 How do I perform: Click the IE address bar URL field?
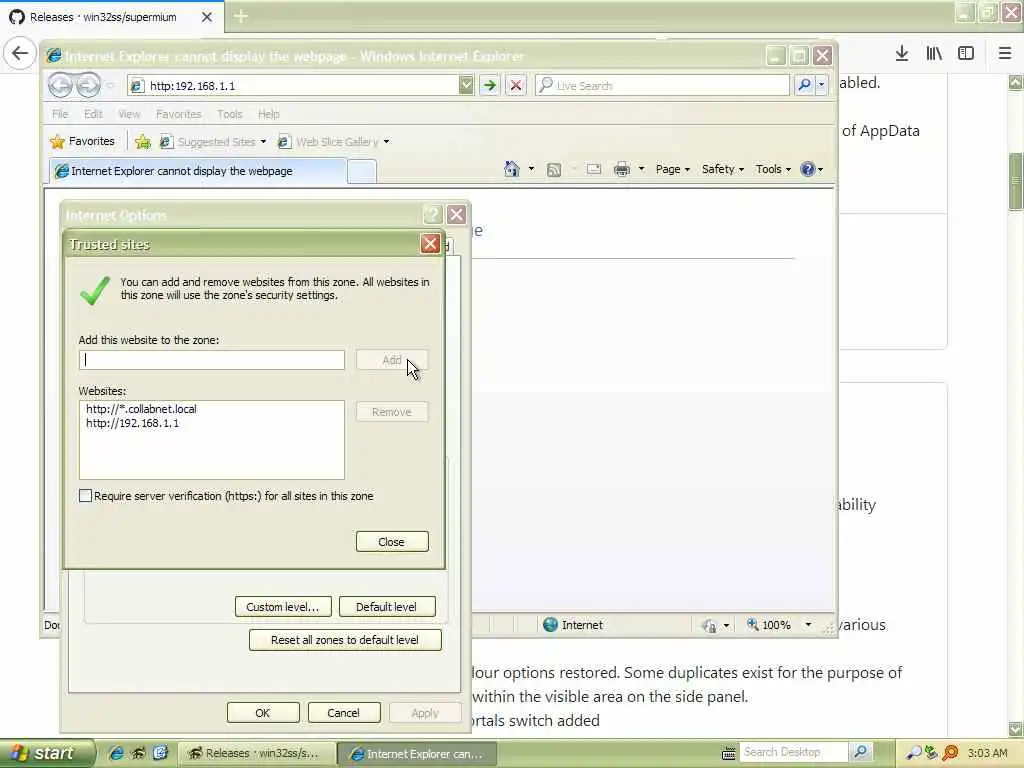pos(295,86)
